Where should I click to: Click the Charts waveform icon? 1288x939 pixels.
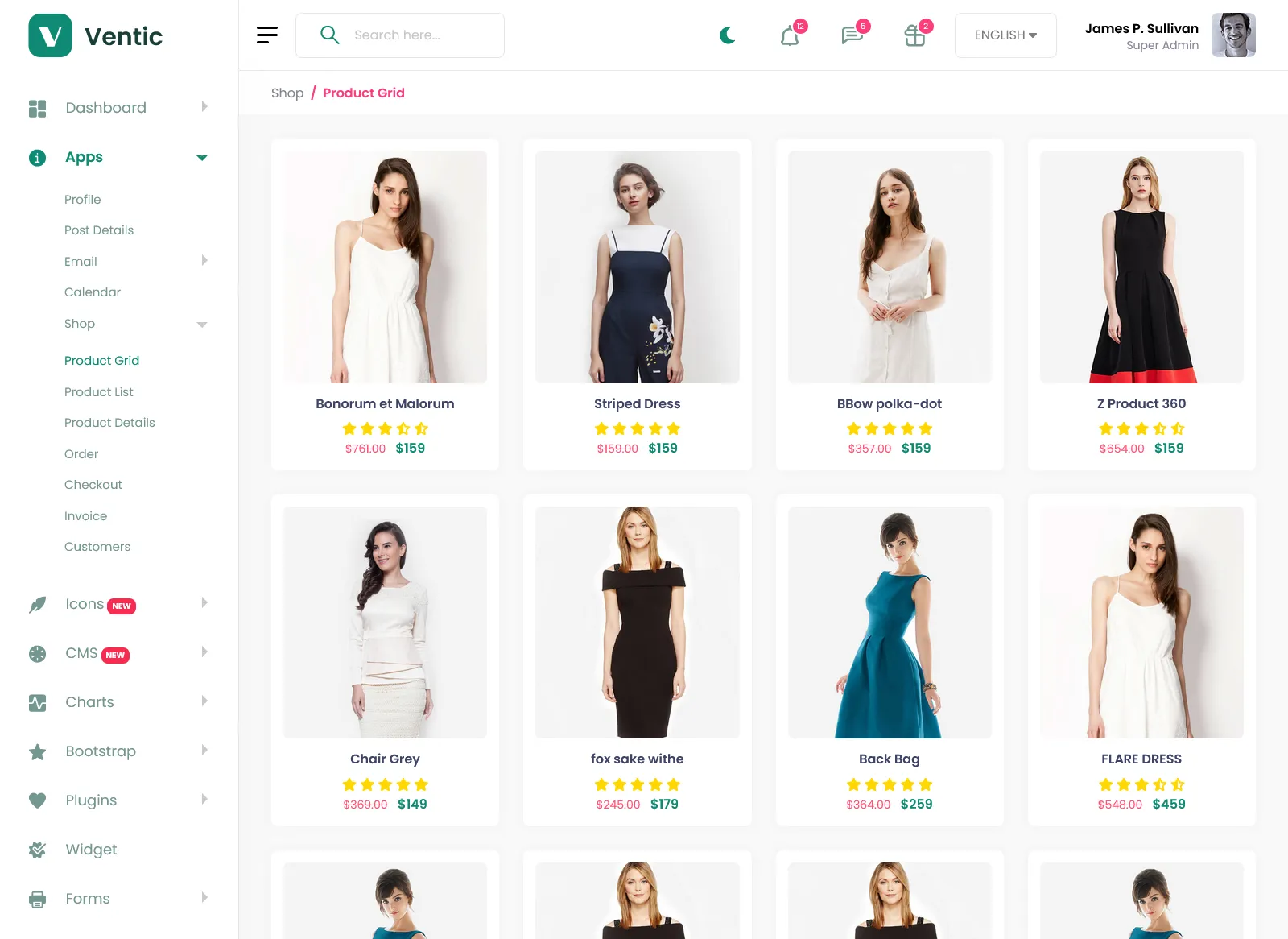click(37, 703)
